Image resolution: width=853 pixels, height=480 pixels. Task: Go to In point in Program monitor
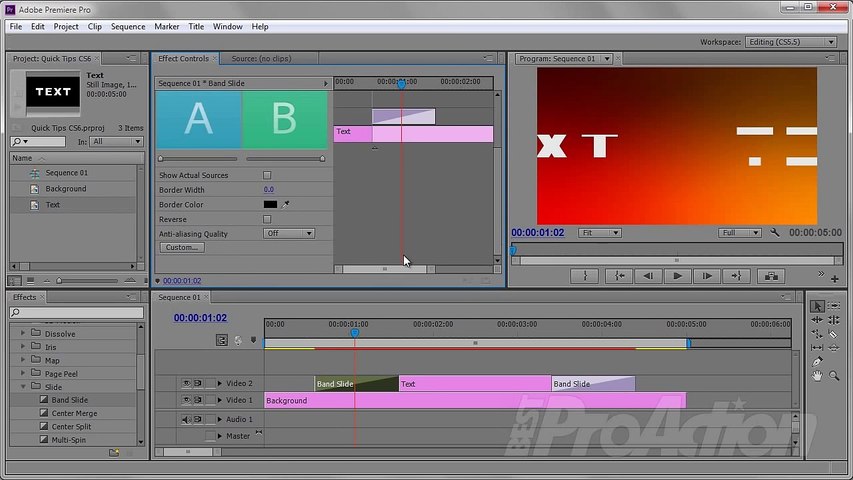(619, 276)
